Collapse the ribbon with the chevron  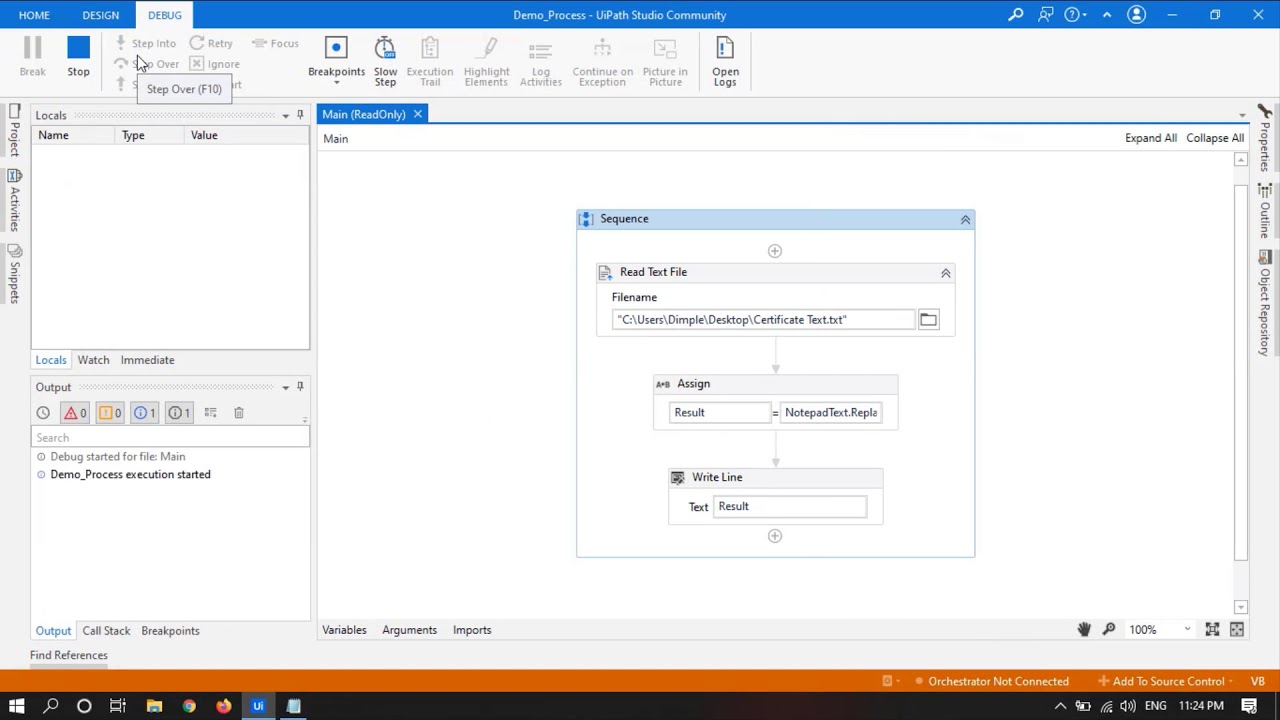(x=1107, y=15)
